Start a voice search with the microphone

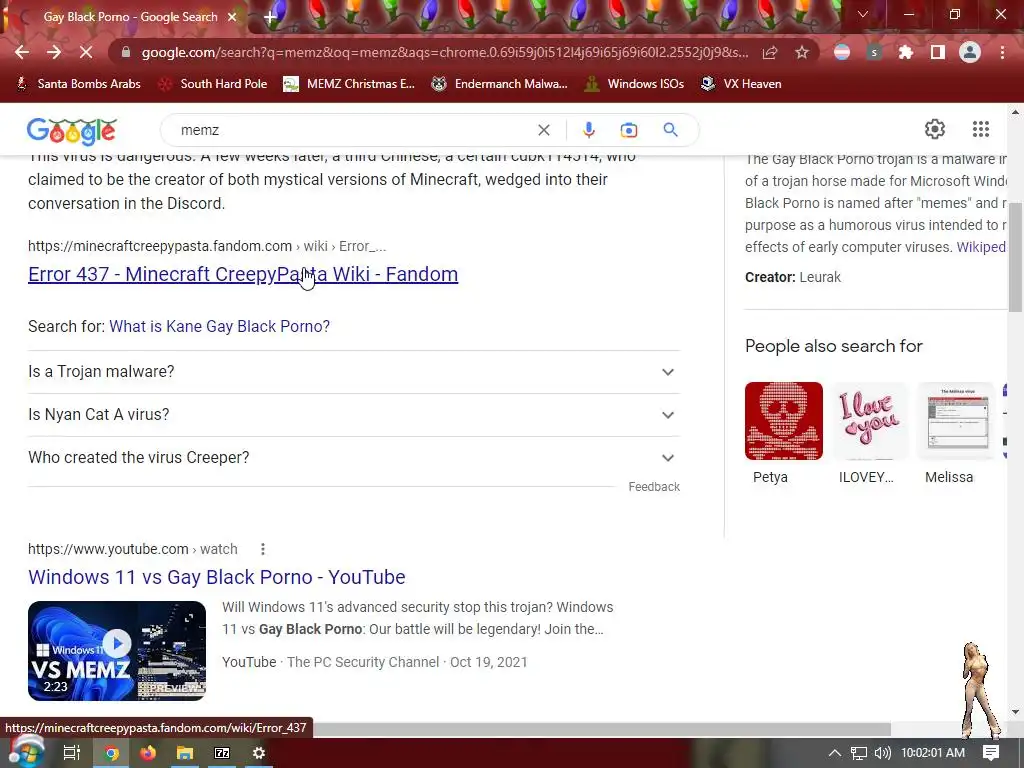(x=588, y=130)
